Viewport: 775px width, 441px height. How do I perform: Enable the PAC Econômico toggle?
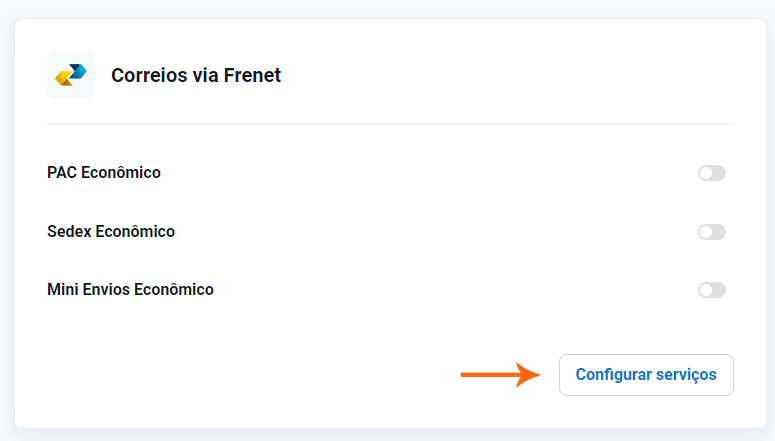pos(711,173)
